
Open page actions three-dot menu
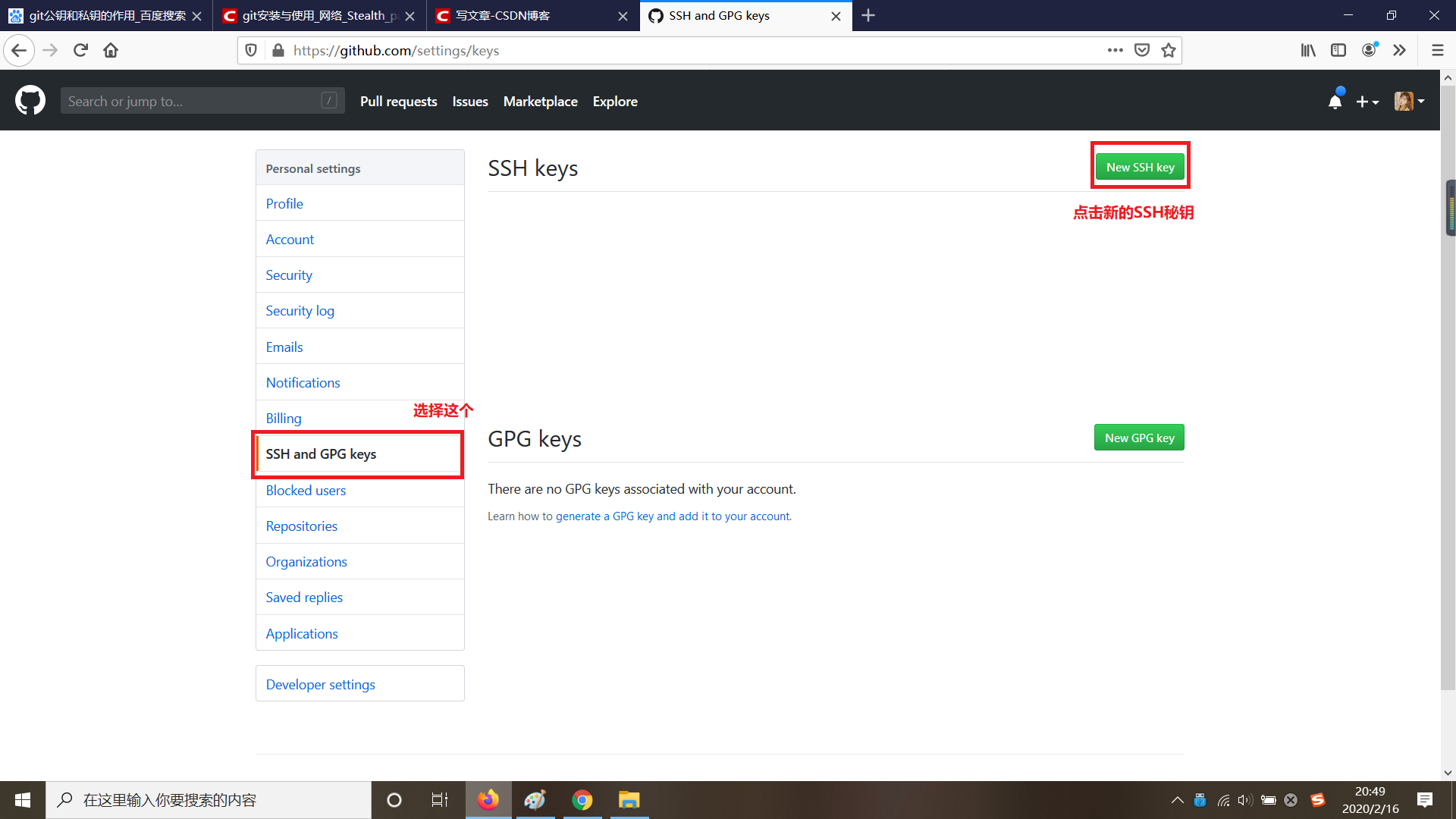click(x=1115, y=51)
